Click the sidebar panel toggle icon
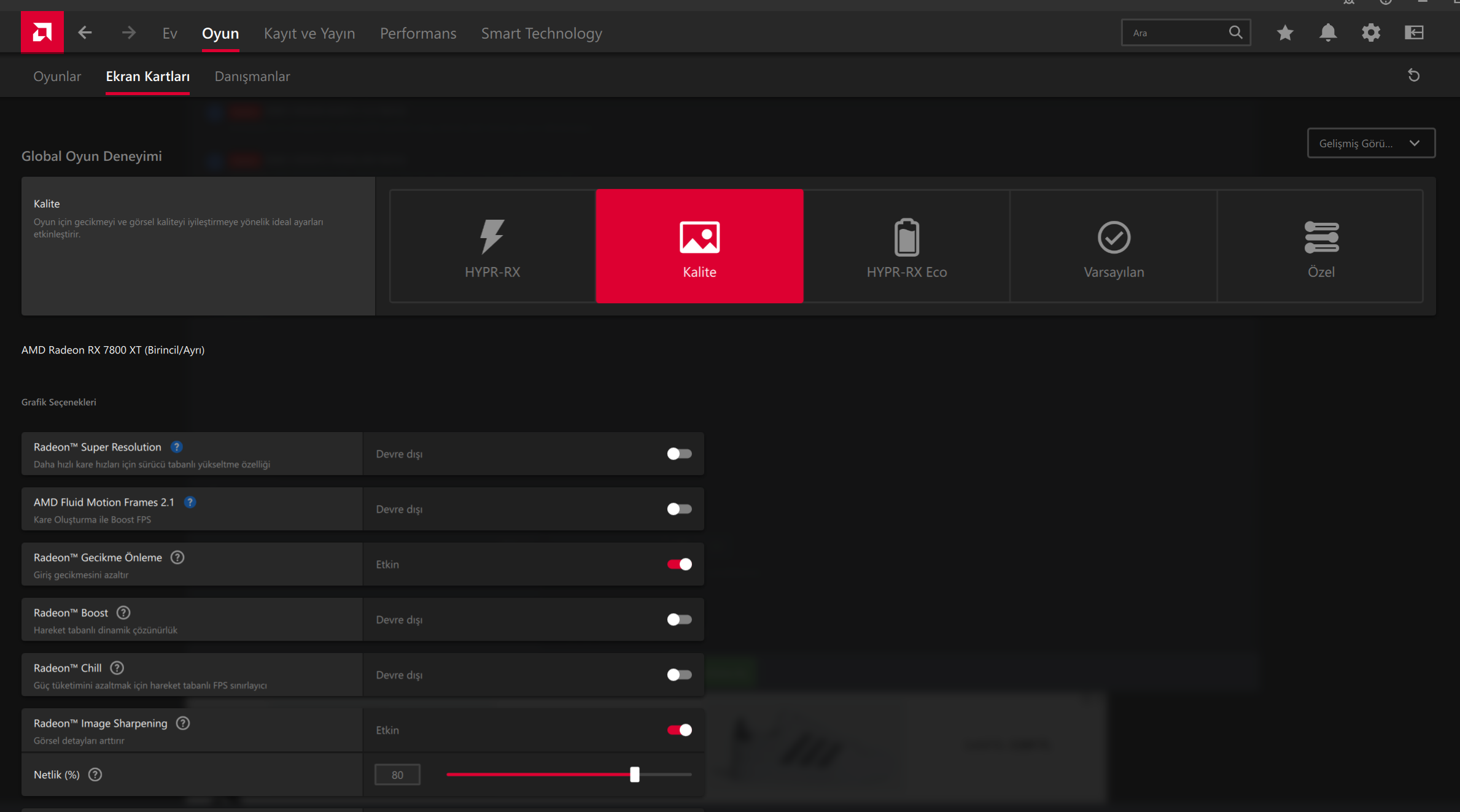The height and width of the screenshot is (812, 1460). click(x=1413, y=33)
